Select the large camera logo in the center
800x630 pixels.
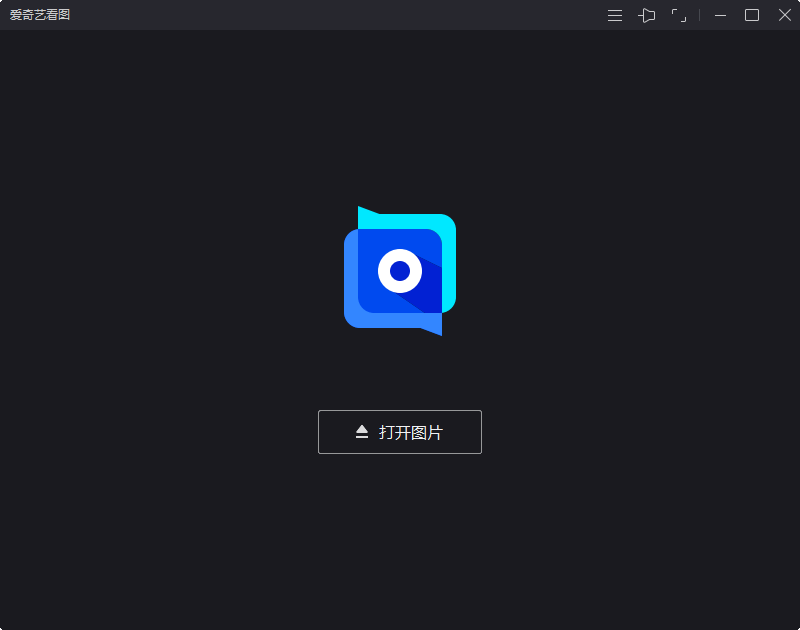click(400, 270)
